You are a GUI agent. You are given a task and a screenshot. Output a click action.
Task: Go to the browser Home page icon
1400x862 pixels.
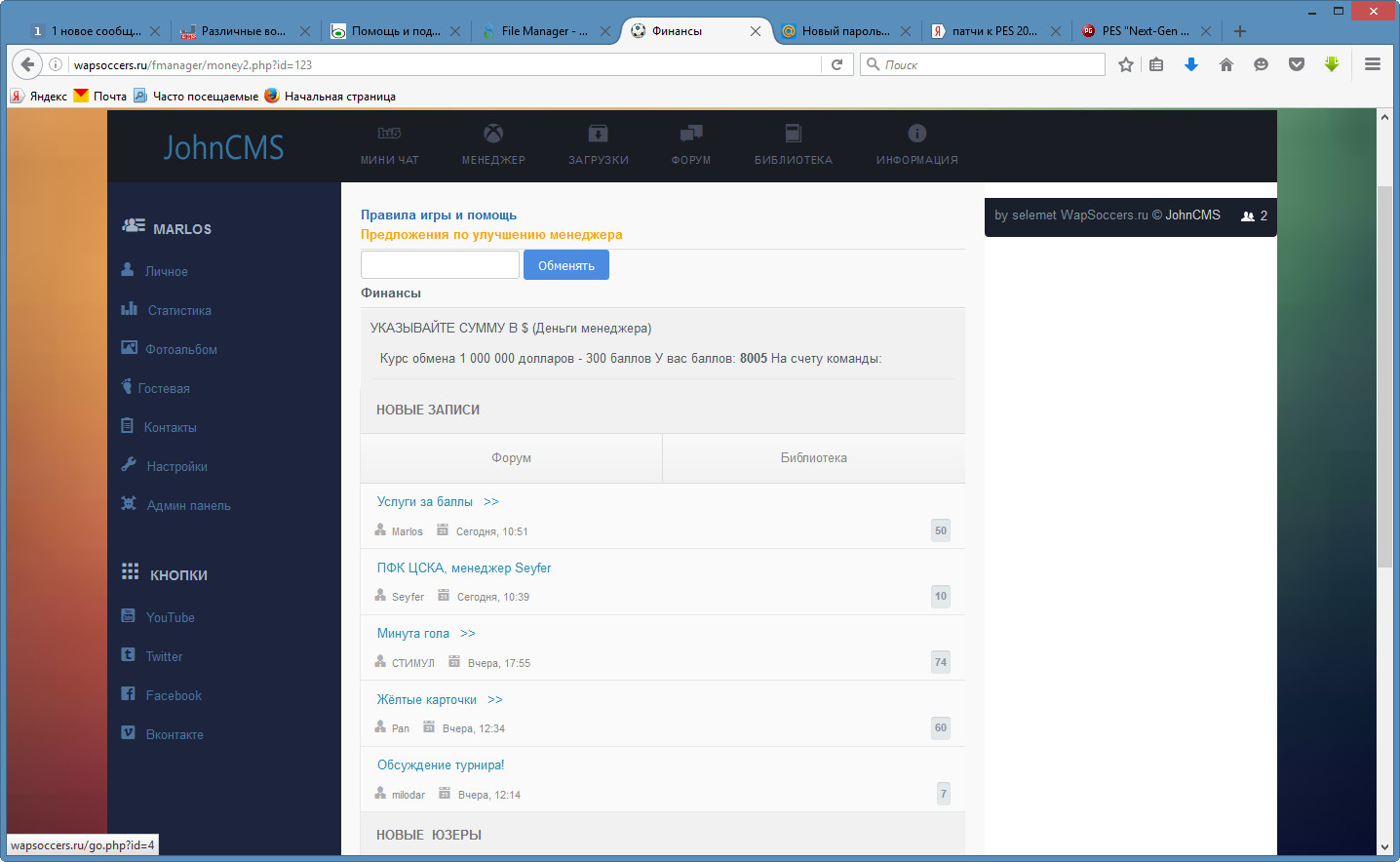(1226, 64)
